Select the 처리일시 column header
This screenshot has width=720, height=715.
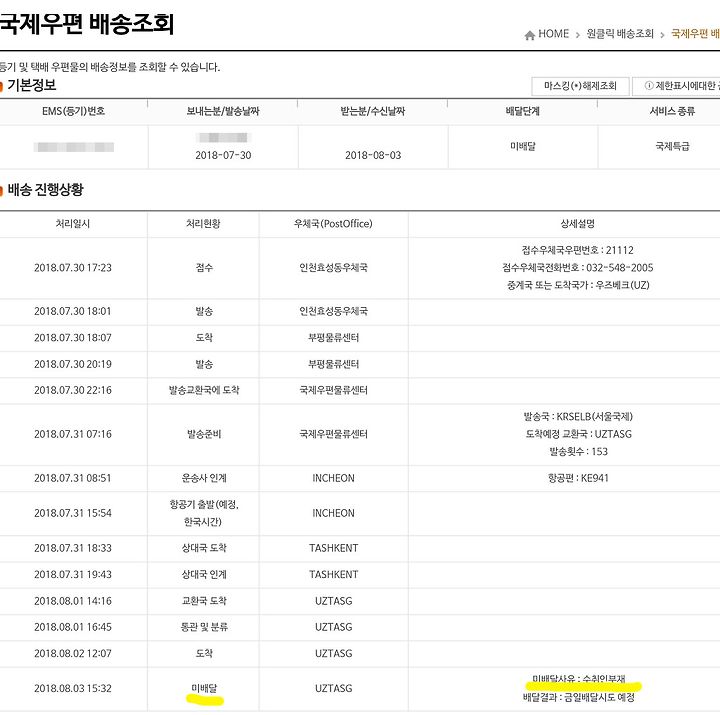pyautogui.click(x=73, y=224)
